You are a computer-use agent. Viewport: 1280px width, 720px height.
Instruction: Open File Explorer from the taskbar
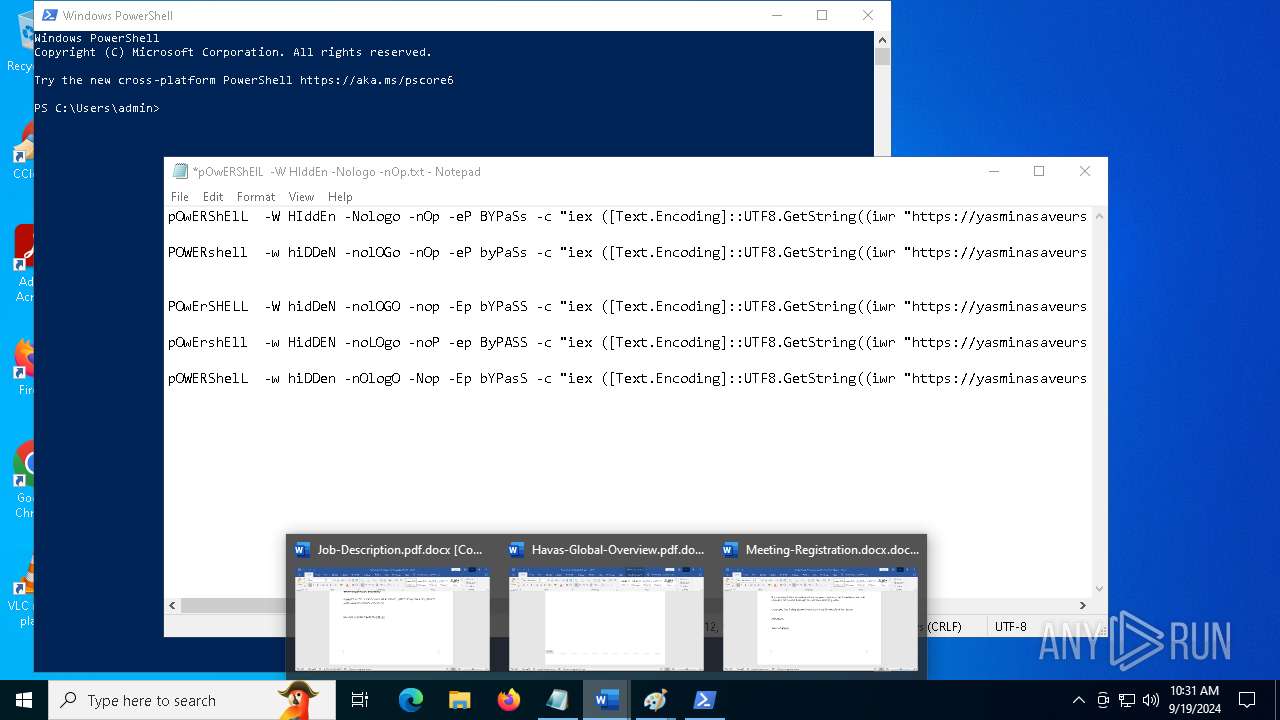pos(460,700)
